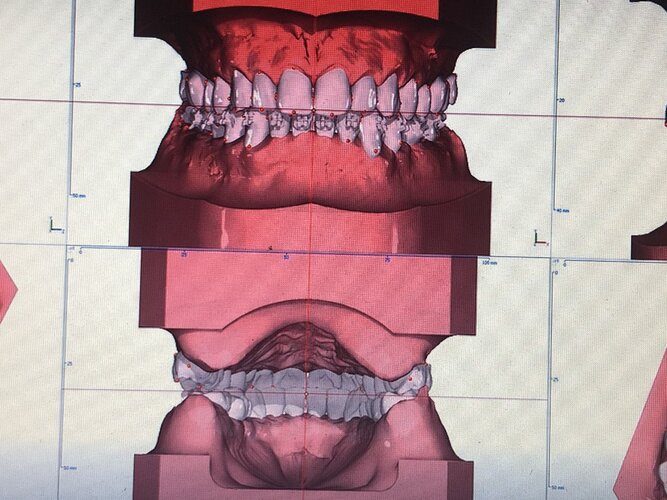Pick the red landmark dot on the elongated lower right tooth
Screen dimensions: 667x500
[x=376, y=151]
